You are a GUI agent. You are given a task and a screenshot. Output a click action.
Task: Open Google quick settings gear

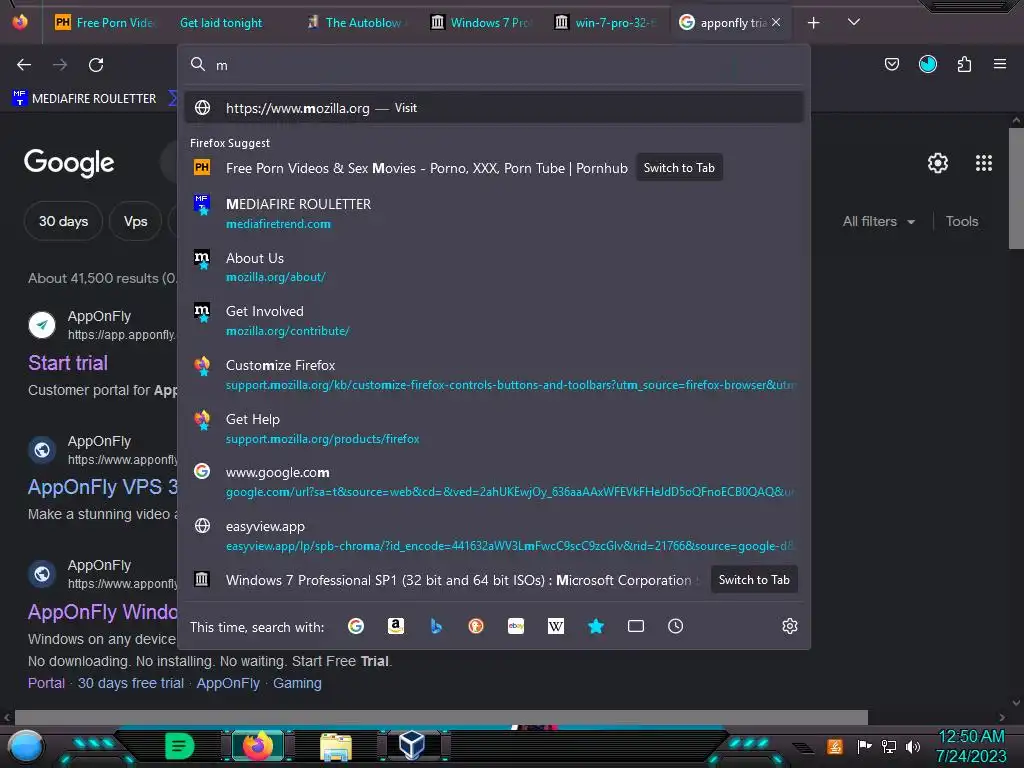tap(938, 163)
